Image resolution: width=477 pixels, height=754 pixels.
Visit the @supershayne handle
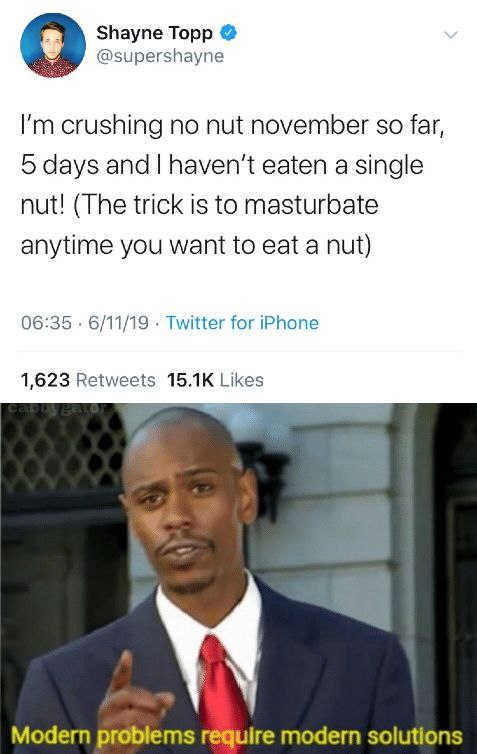point(160,56)
